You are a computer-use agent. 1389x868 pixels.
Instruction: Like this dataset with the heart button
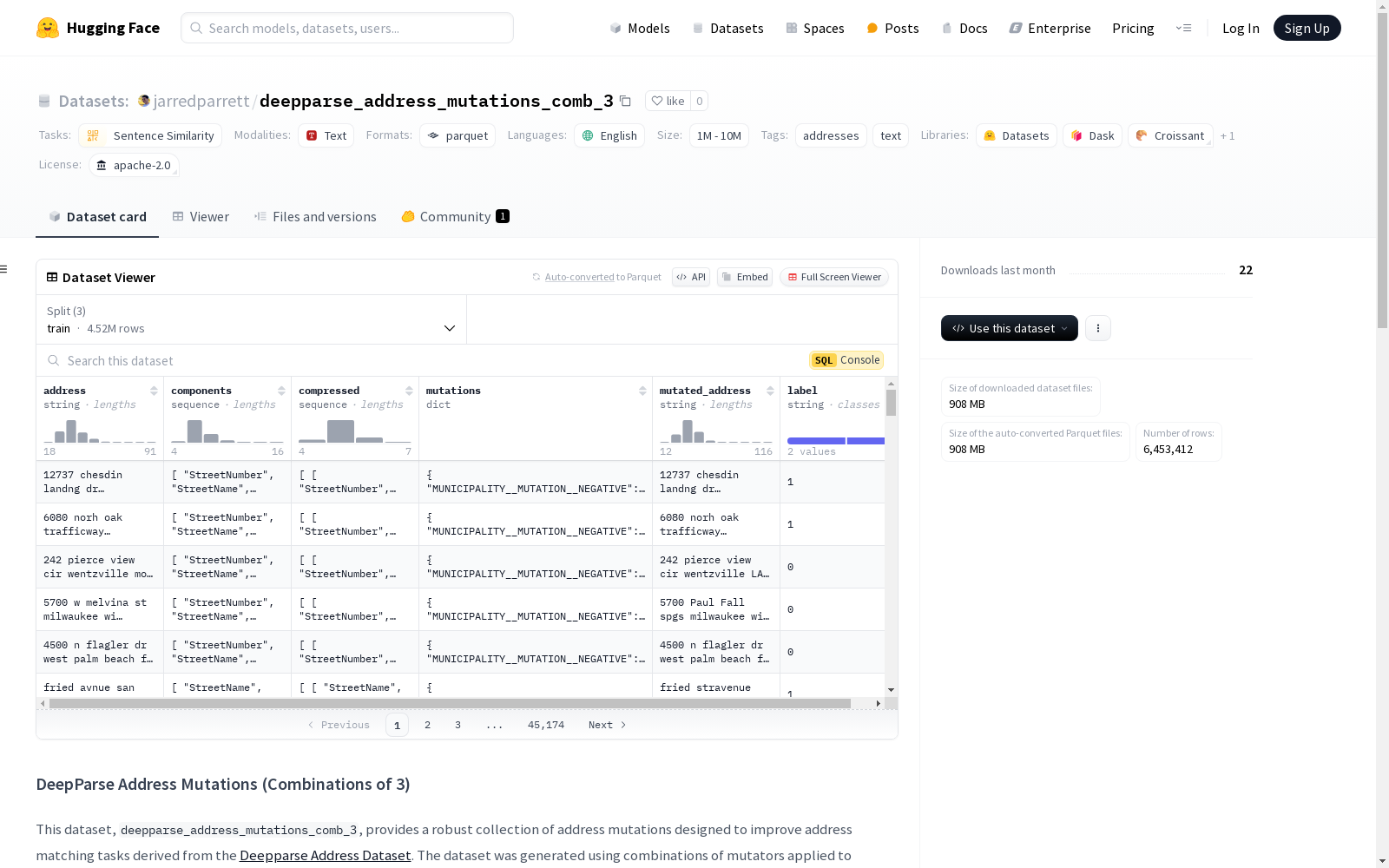pos(668,101)
